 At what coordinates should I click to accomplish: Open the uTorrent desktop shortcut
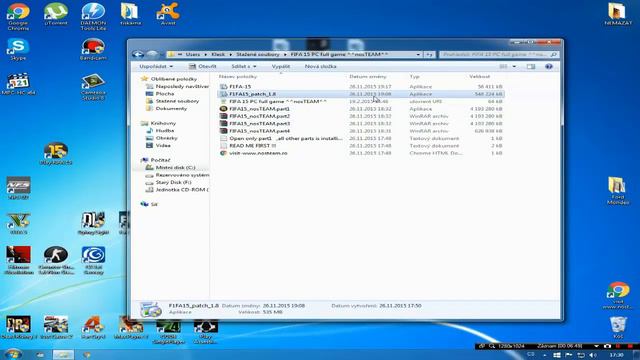[56, 14]
